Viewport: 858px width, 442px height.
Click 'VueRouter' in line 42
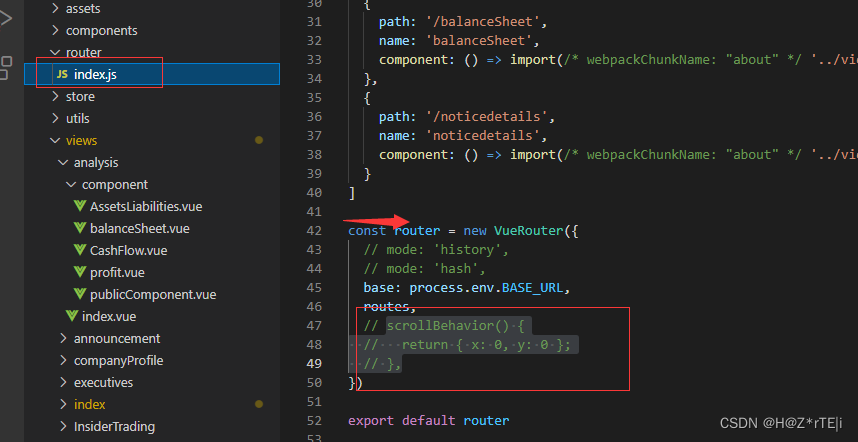coord(529,230)
